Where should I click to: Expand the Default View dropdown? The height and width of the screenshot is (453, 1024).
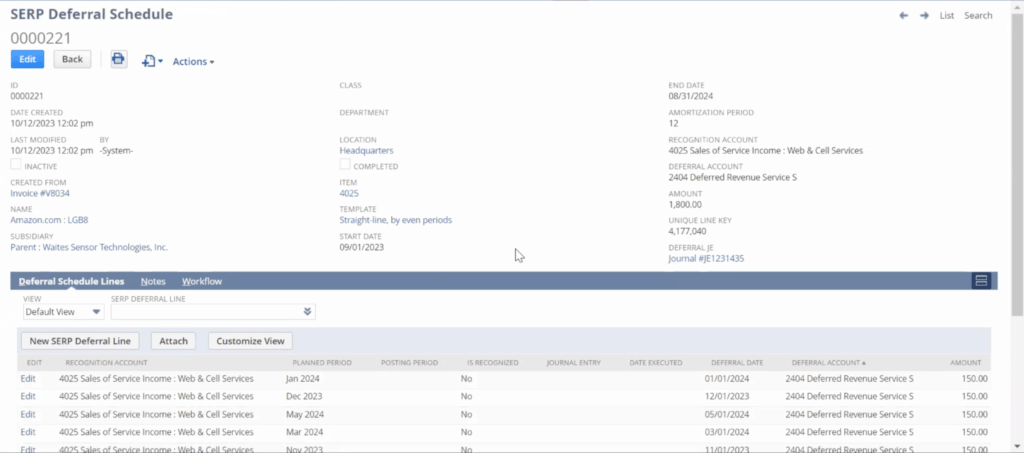click(62, 312)
